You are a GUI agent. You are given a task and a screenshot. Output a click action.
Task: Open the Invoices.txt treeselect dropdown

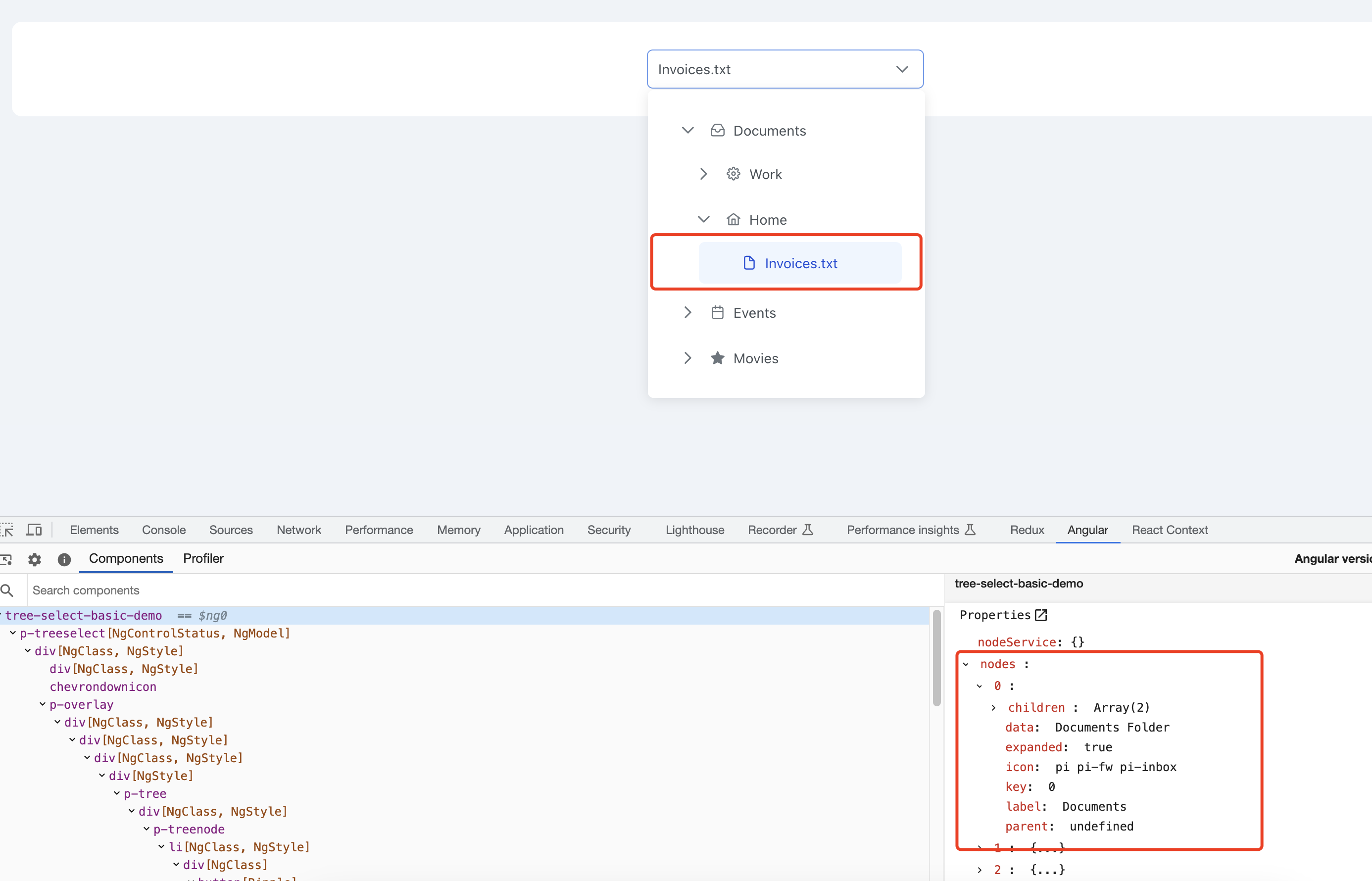tap(902, 69)
